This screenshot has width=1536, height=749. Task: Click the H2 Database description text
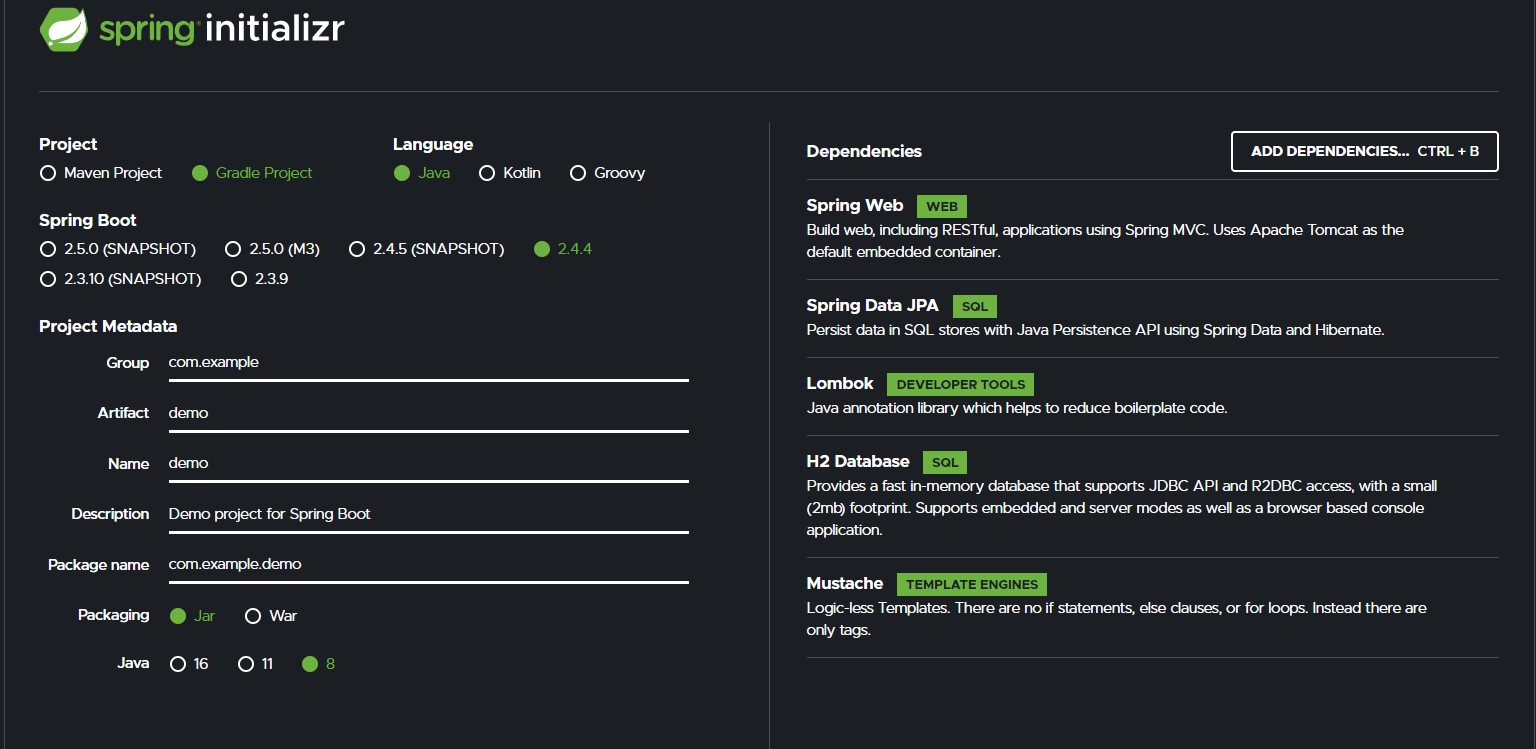pyautogui.click(x=1122, y=508)
